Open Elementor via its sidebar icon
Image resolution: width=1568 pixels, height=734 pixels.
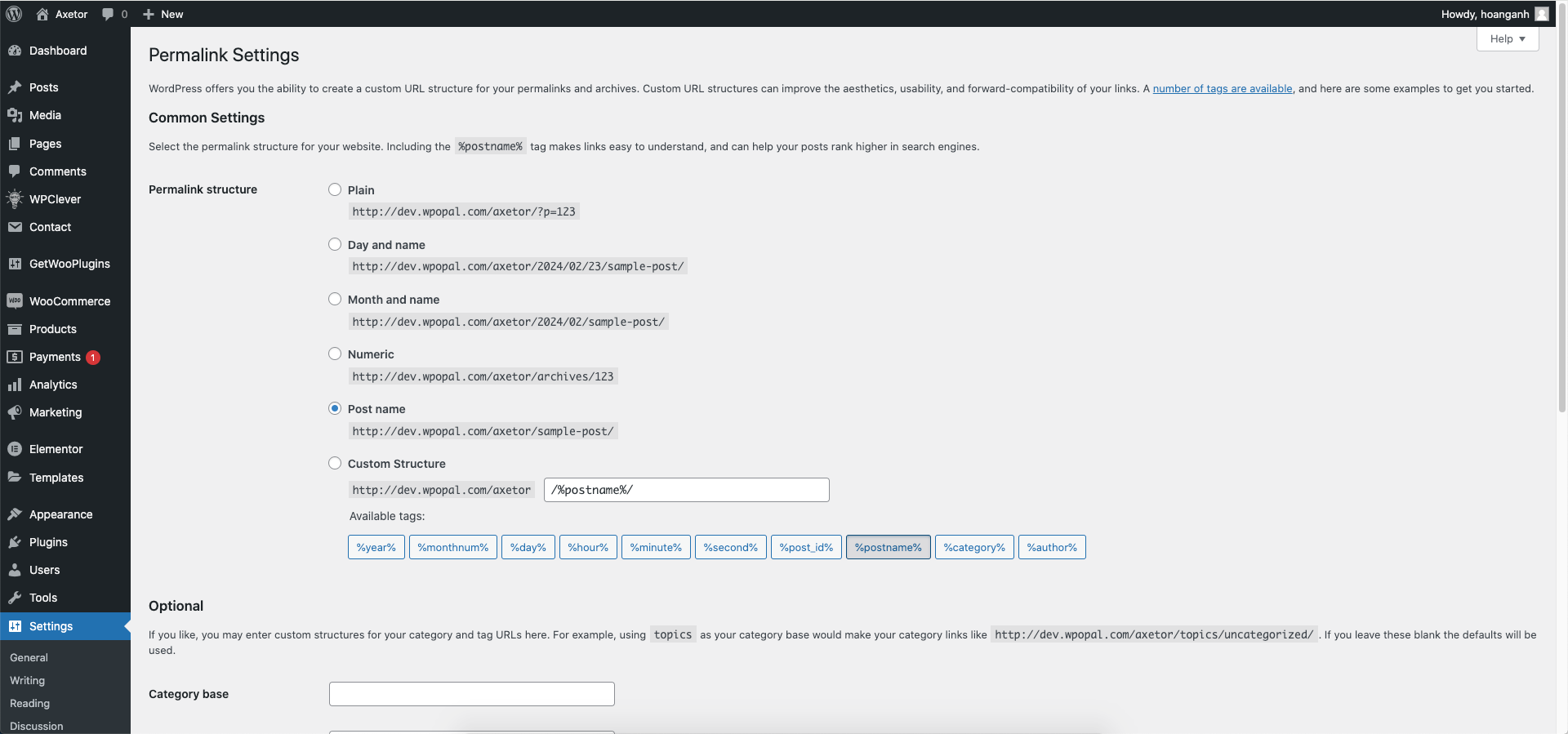click(x=15, y=449)
